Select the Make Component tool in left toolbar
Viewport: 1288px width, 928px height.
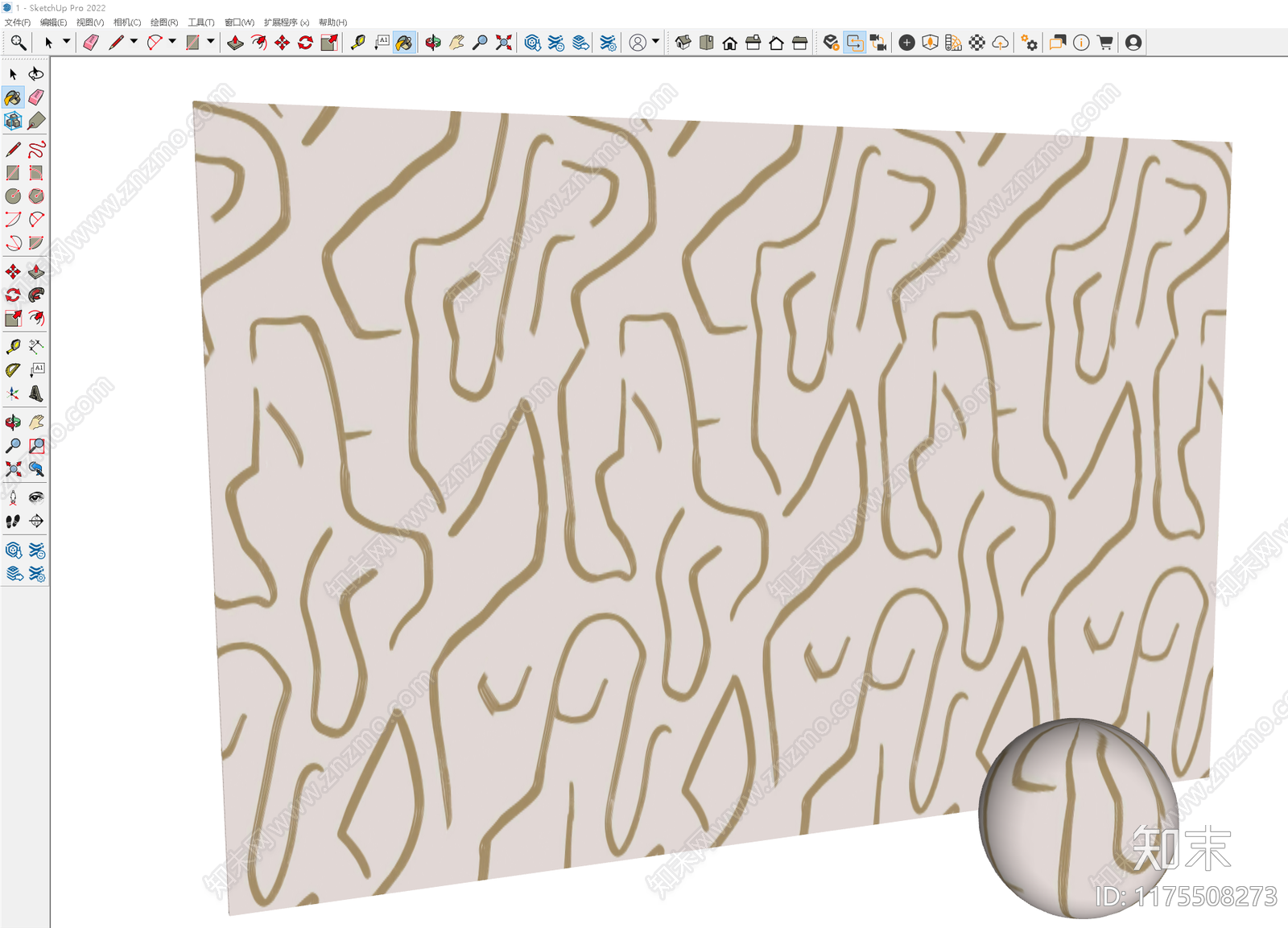13,121
